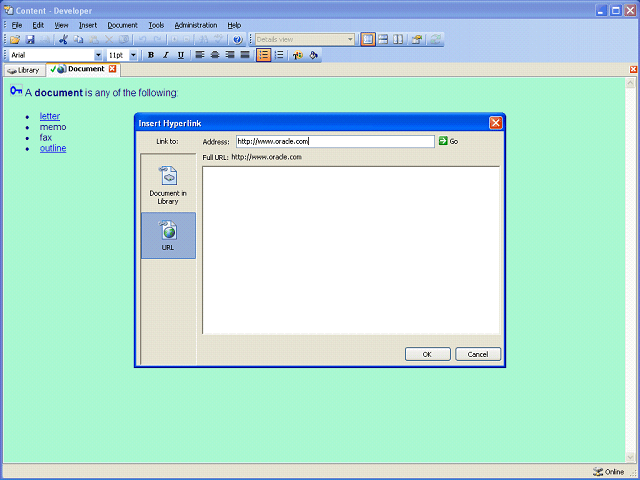Align text right
The height and width of the screenshot is (480, 640).
coord(230,55)
